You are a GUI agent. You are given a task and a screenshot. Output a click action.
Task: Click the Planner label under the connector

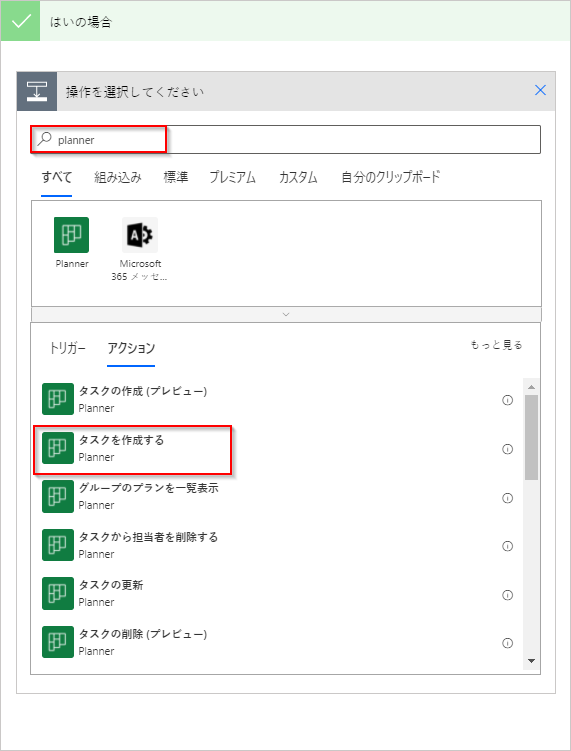click(x=72, y=263)
